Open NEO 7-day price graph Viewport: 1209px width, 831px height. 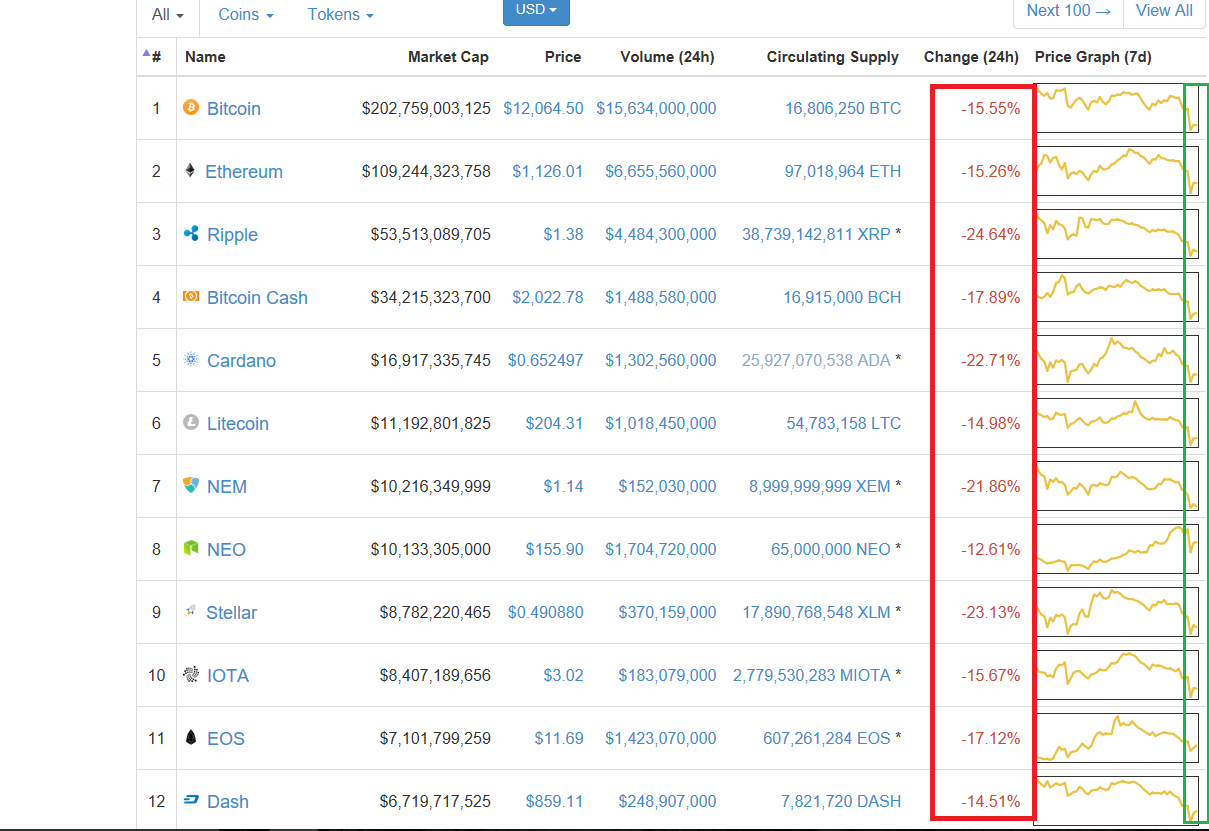point(1116,549)
